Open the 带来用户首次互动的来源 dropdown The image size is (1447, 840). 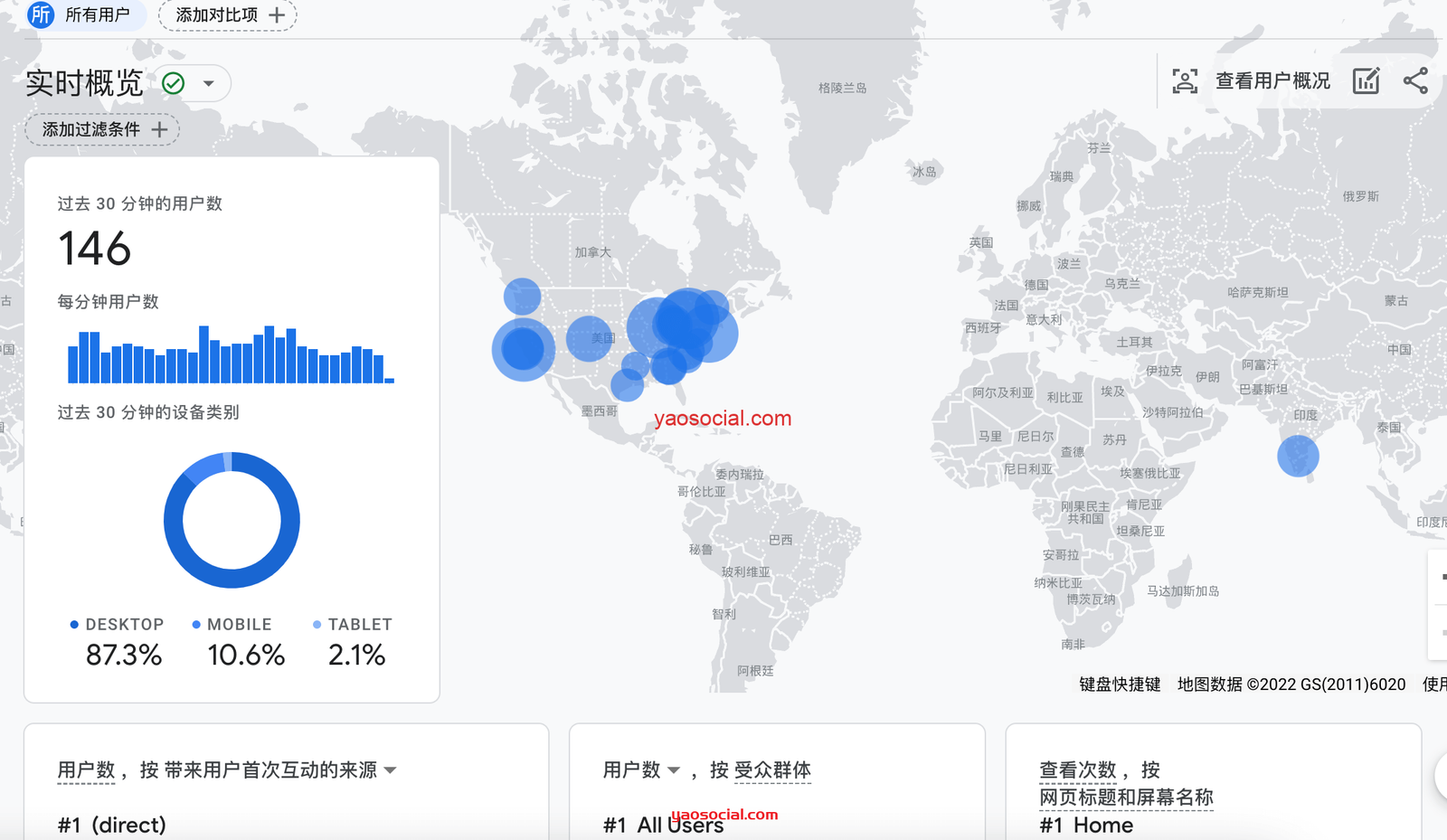(390, 770)
